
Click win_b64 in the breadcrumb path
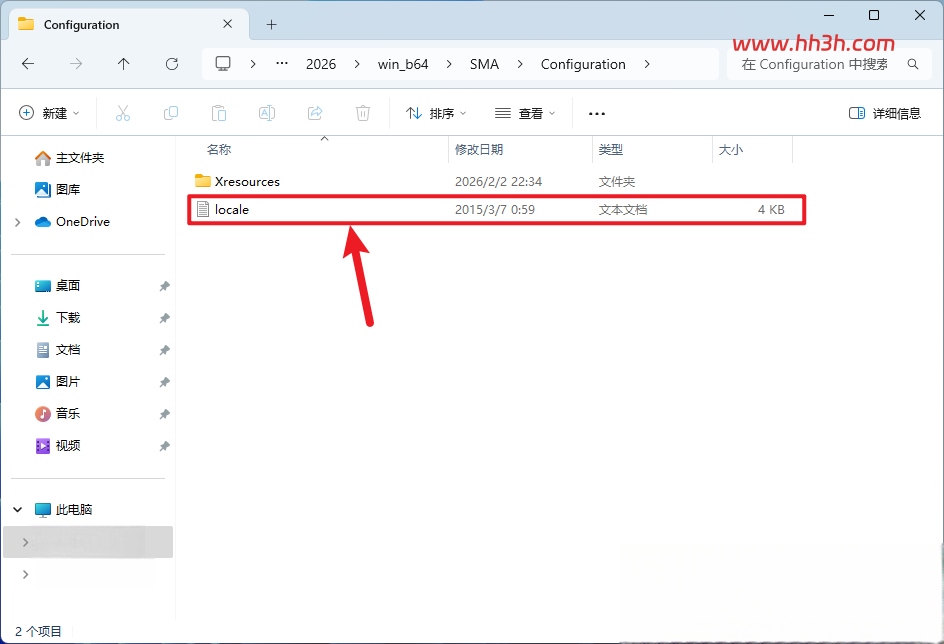[403, 64]
